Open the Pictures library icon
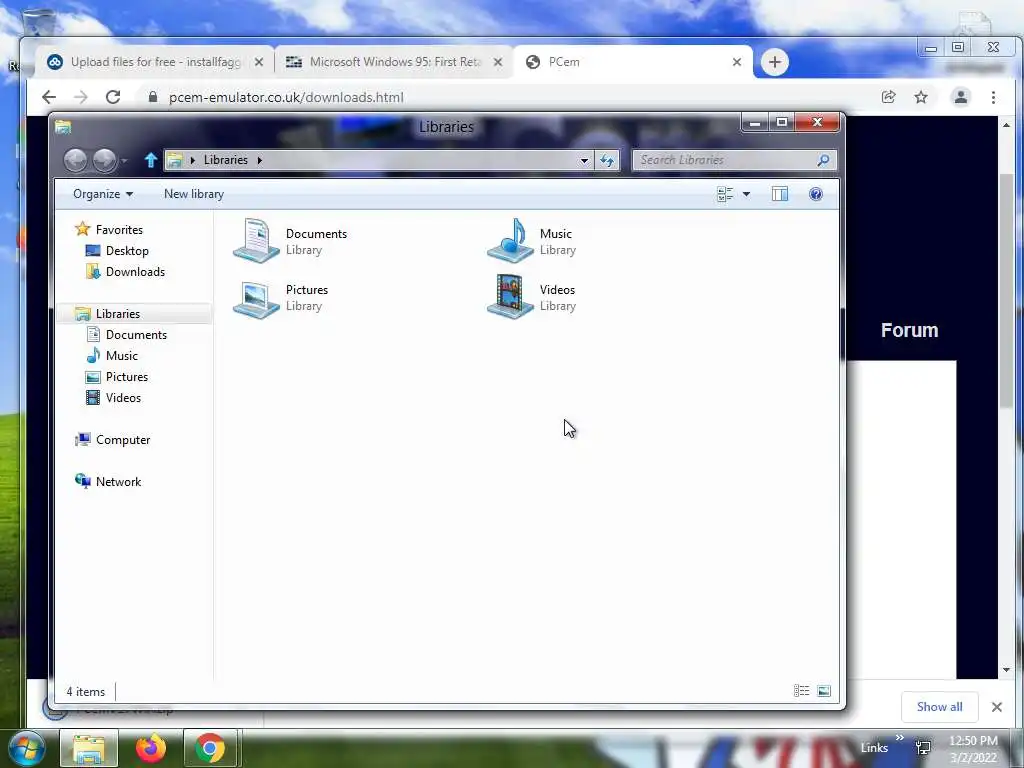 (x=257, y=299)
